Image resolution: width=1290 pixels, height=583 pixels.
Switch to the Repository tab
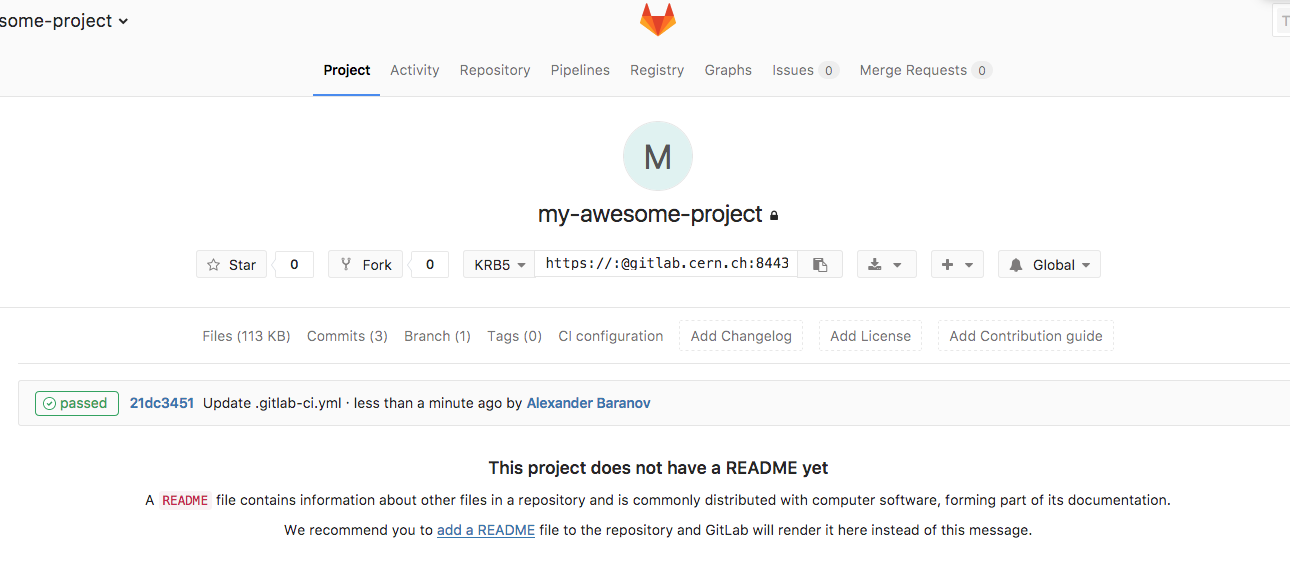click(x=495, y=70)
